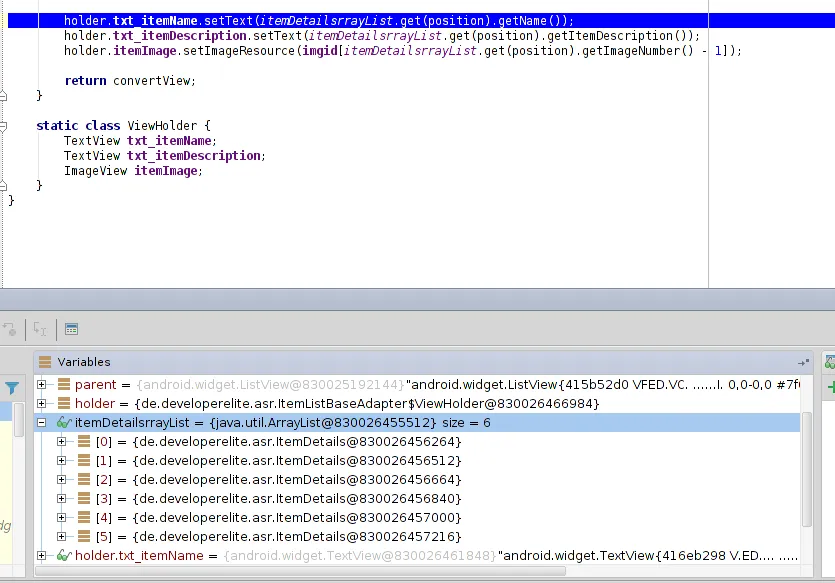Click the fold marker beside ViewHolder class
Image resolution: width=835 pixels, height=583 pixels.
click(4, 126)
